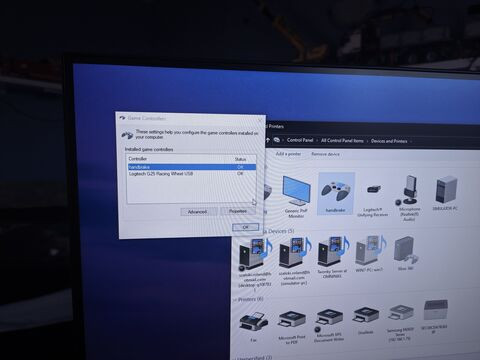Go up one level with the up arrow
Viewport: 480px width, 360px height.
pos(268,140)
